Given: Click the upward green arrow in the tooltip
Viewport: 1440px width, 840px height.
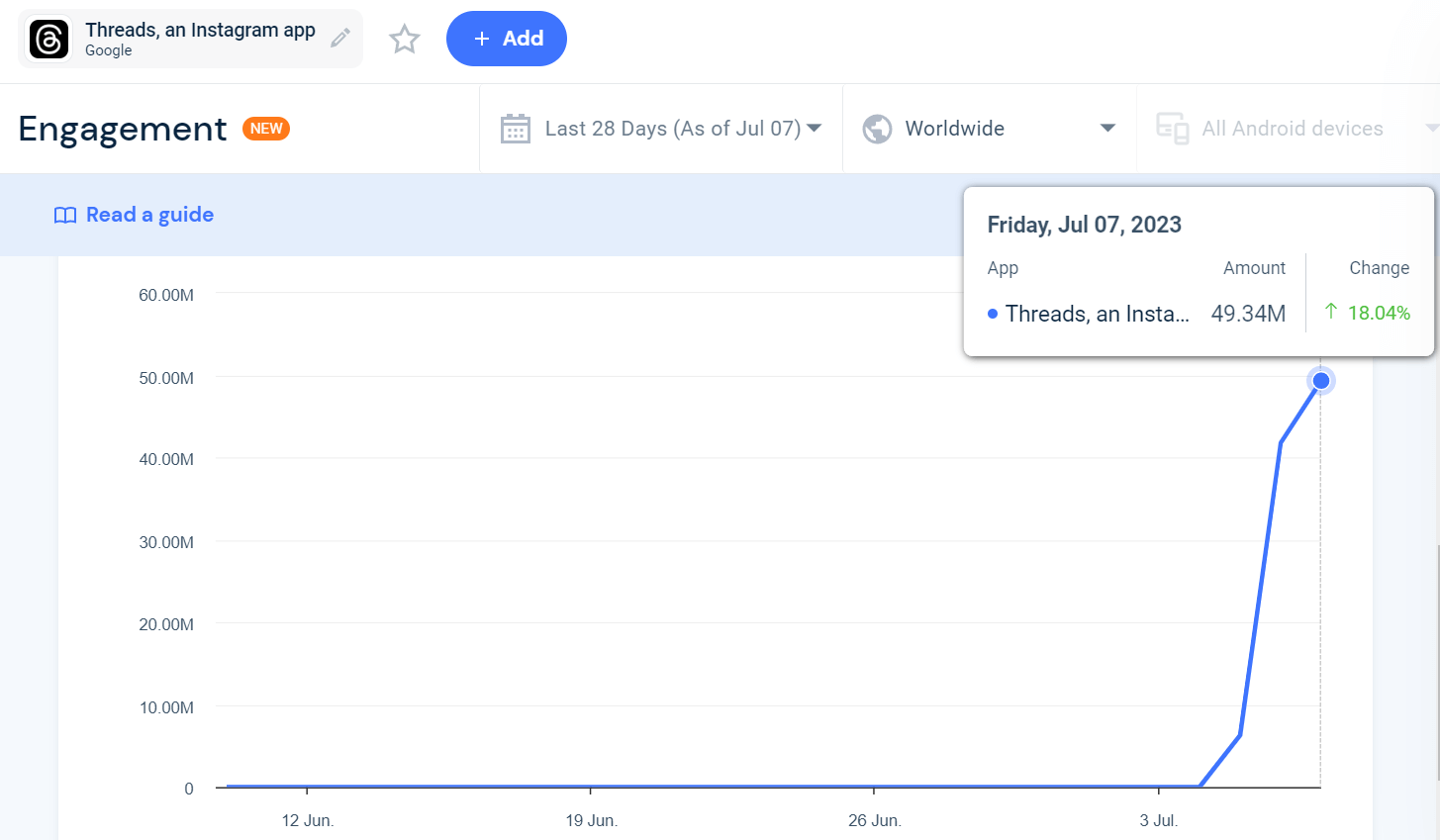Looking at the screenshot, I should 1330,312.
